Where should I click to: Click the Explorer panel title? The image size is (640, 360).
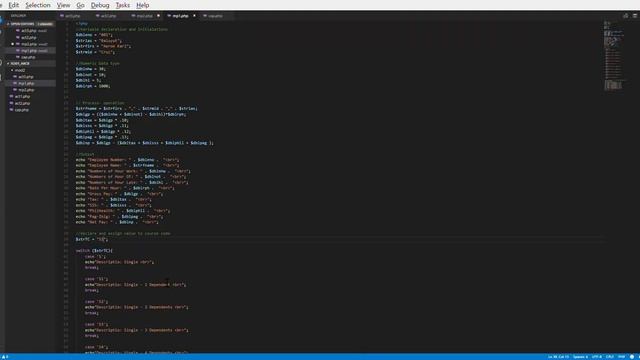click(18, 16)
